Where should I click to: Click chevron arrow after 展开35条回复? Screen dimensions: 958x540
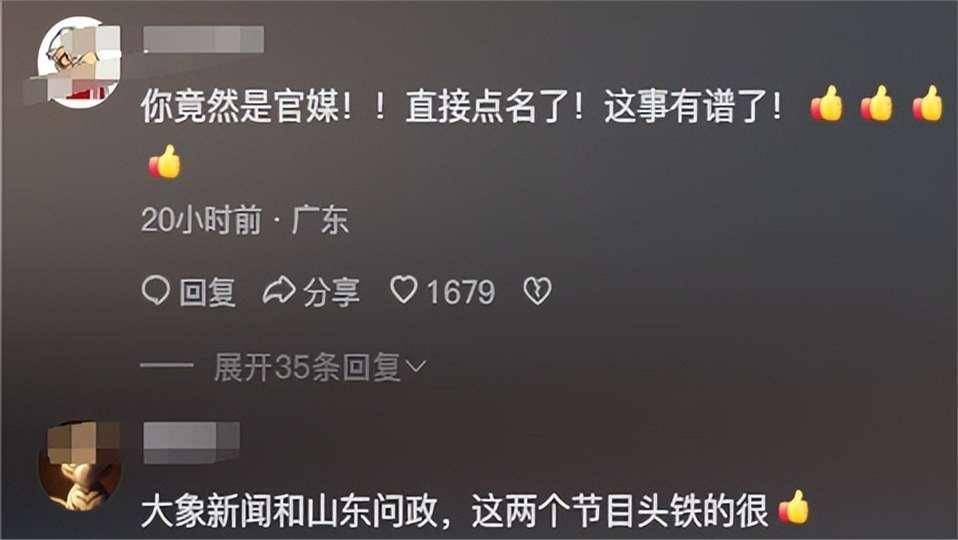(415, 367)
